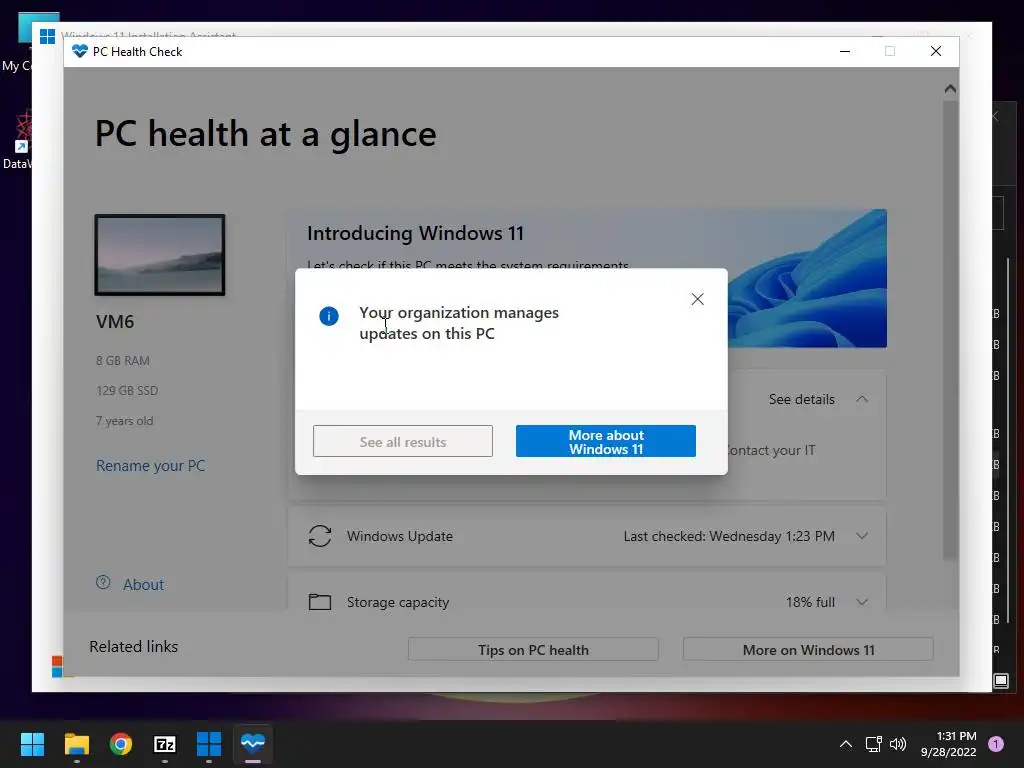
Task: Open the About link
Action: coord(144,584)
